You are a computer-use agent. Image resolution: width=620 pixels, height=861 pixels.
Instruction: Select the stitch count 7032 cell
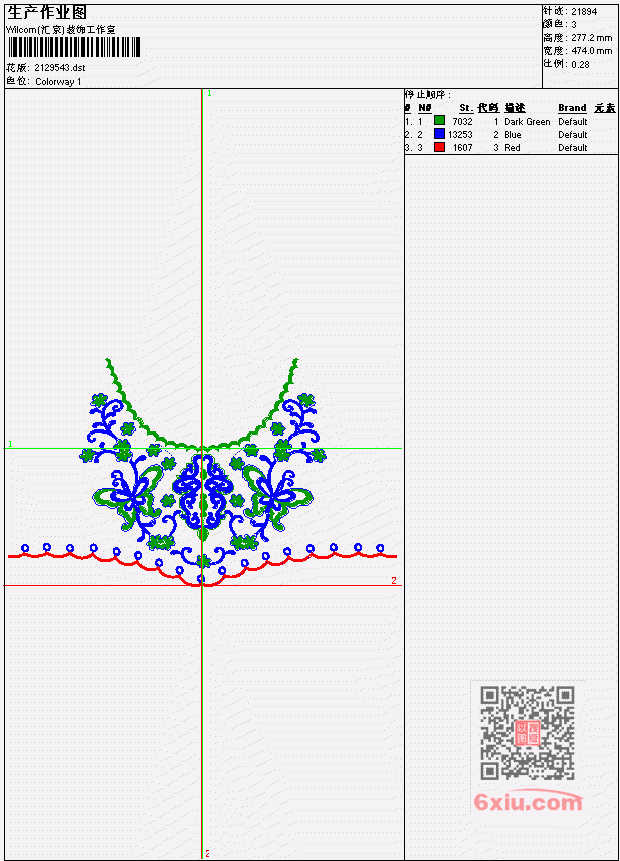point(462,121)
